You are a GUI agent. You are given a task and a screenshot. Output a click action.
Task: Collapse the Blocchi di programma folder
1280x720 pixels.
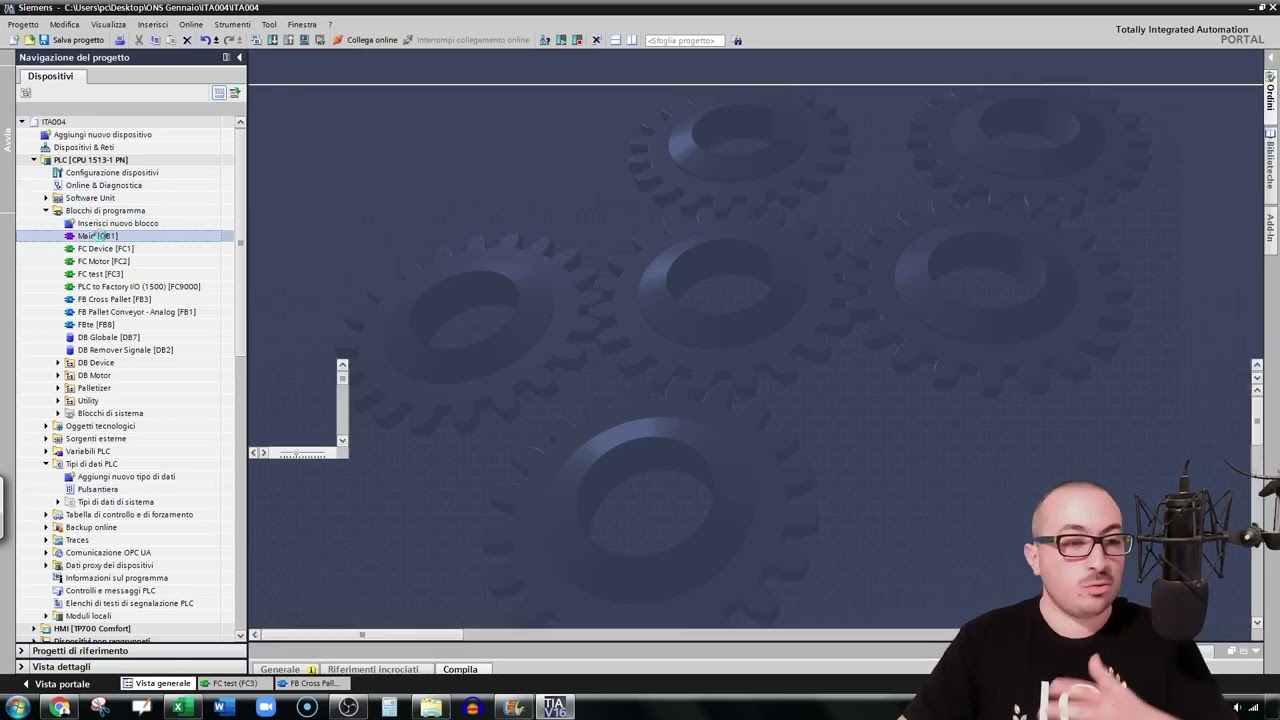45,211
